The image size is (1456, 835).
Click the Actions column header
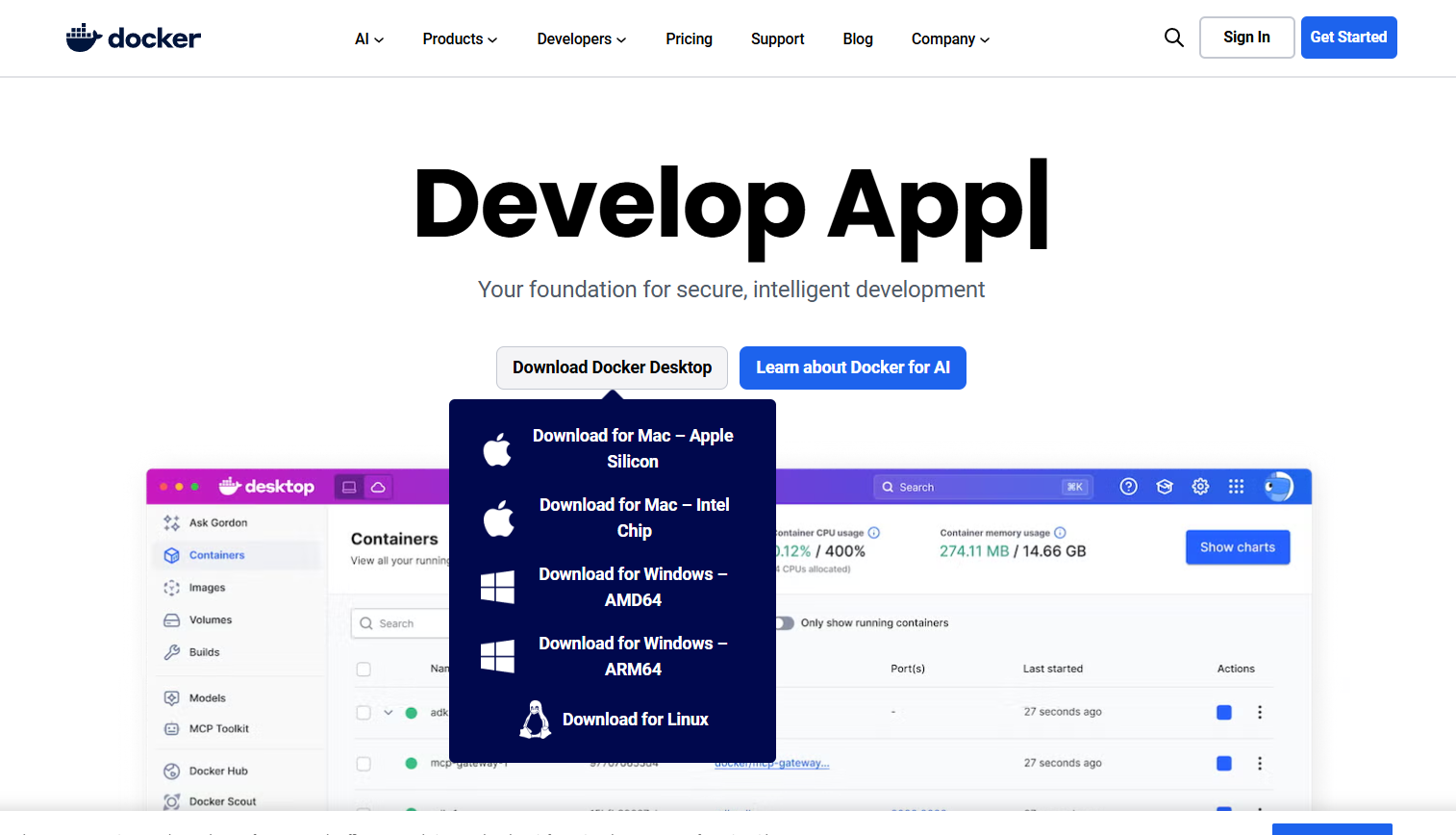[x=1236, y=669]
